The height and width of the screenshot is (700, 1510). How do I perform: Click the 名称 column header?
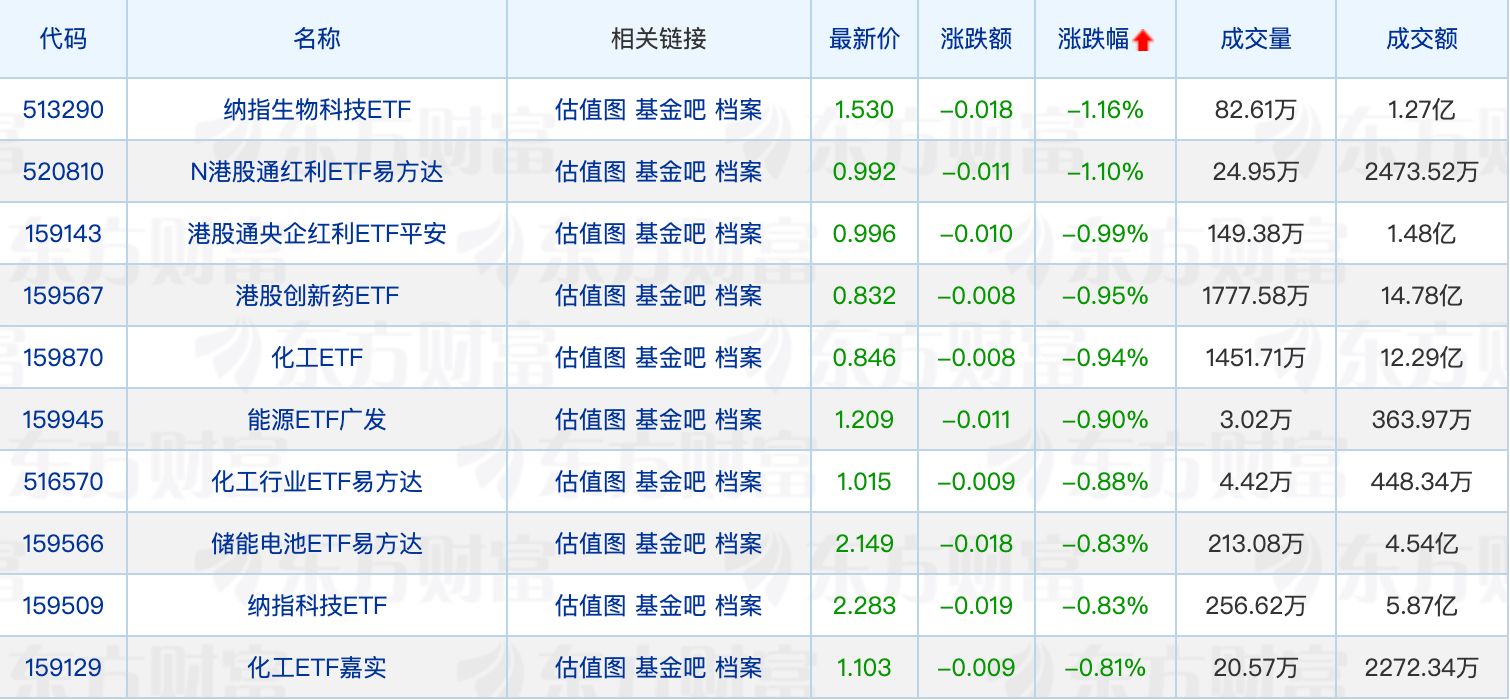[317, 38]
